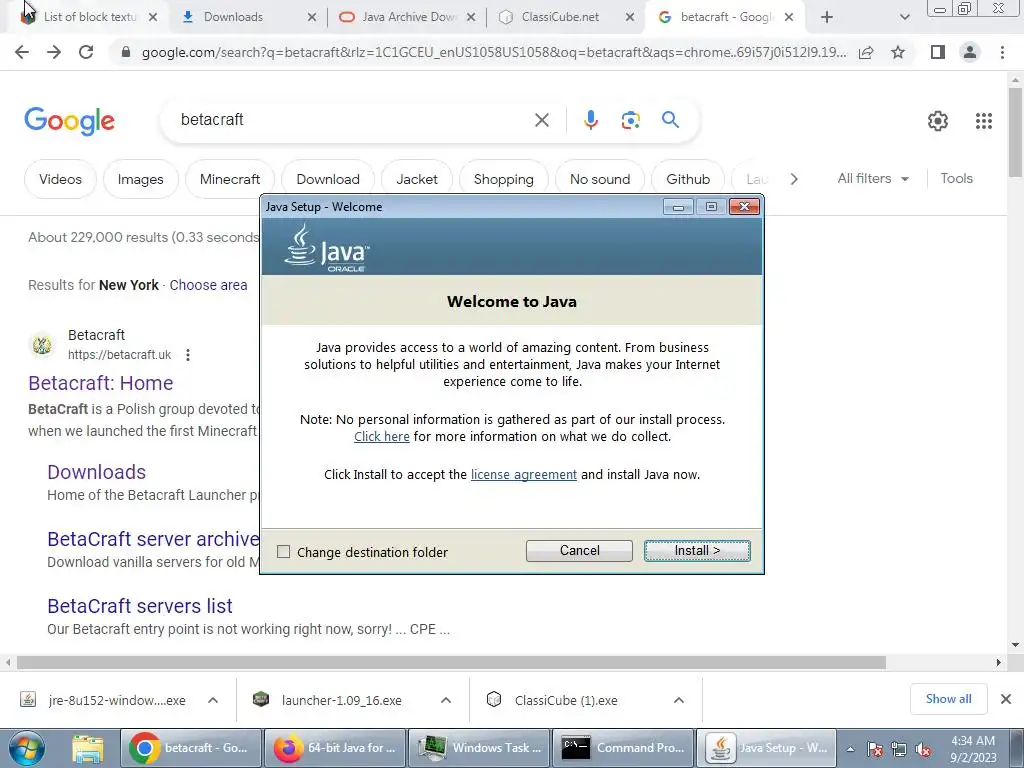This screenshot has width=1024, height=768.
Task: Clear the search box with the X
Action: [541, 120]
